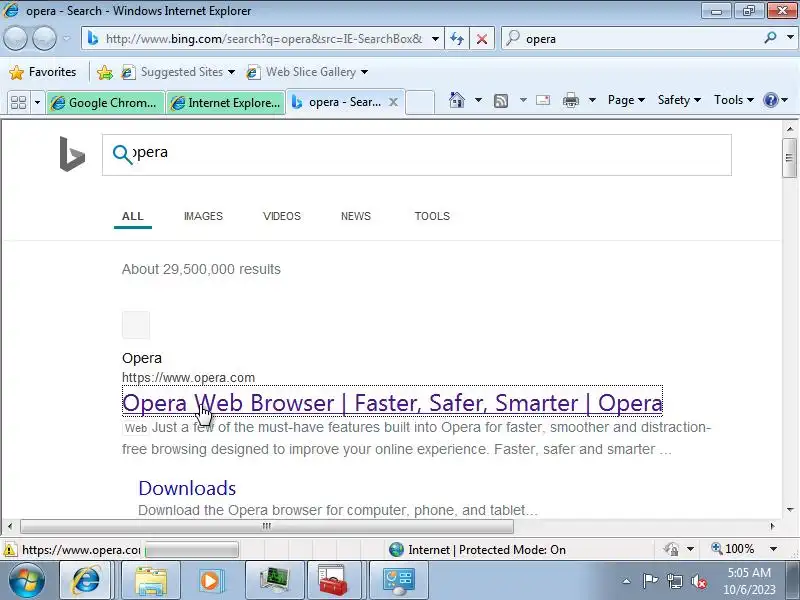Expand the Print options dropdown arrow

(592, 100)
